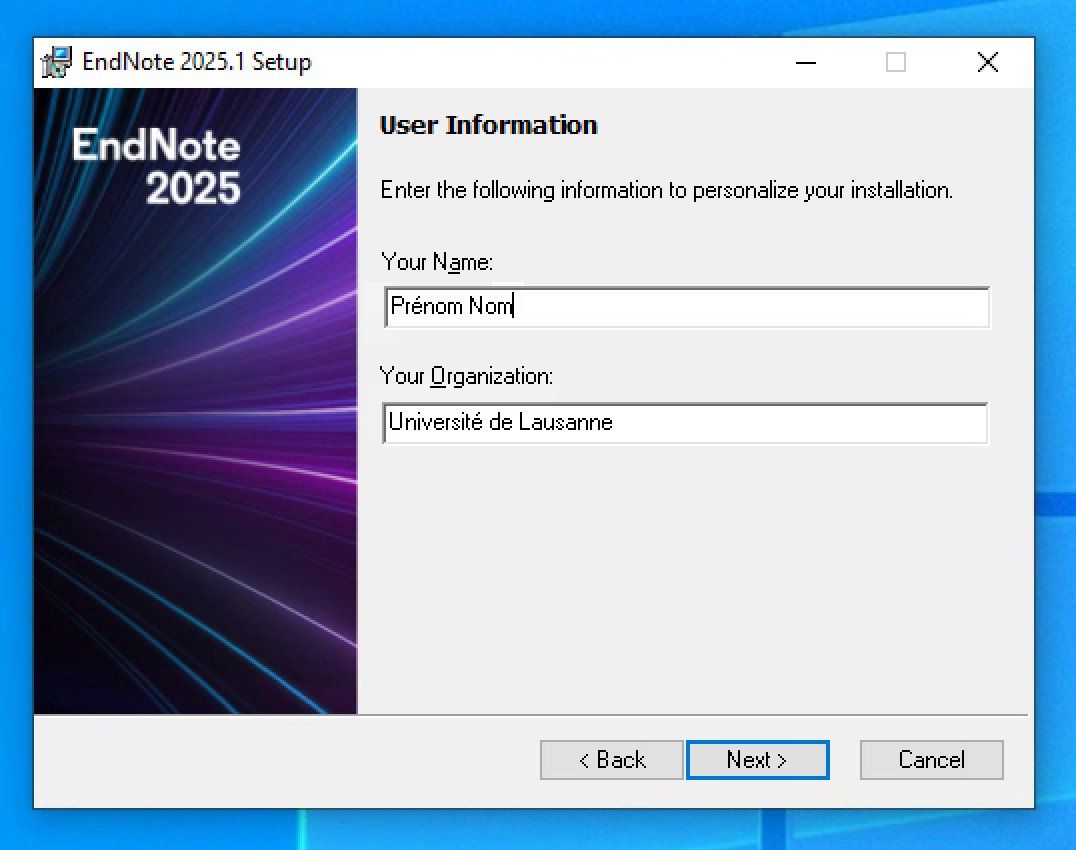Place cursor on "Université de Lausanne" text
Image resolution: width=1076 pixels, height=850 pixels.
click(501, 423)
